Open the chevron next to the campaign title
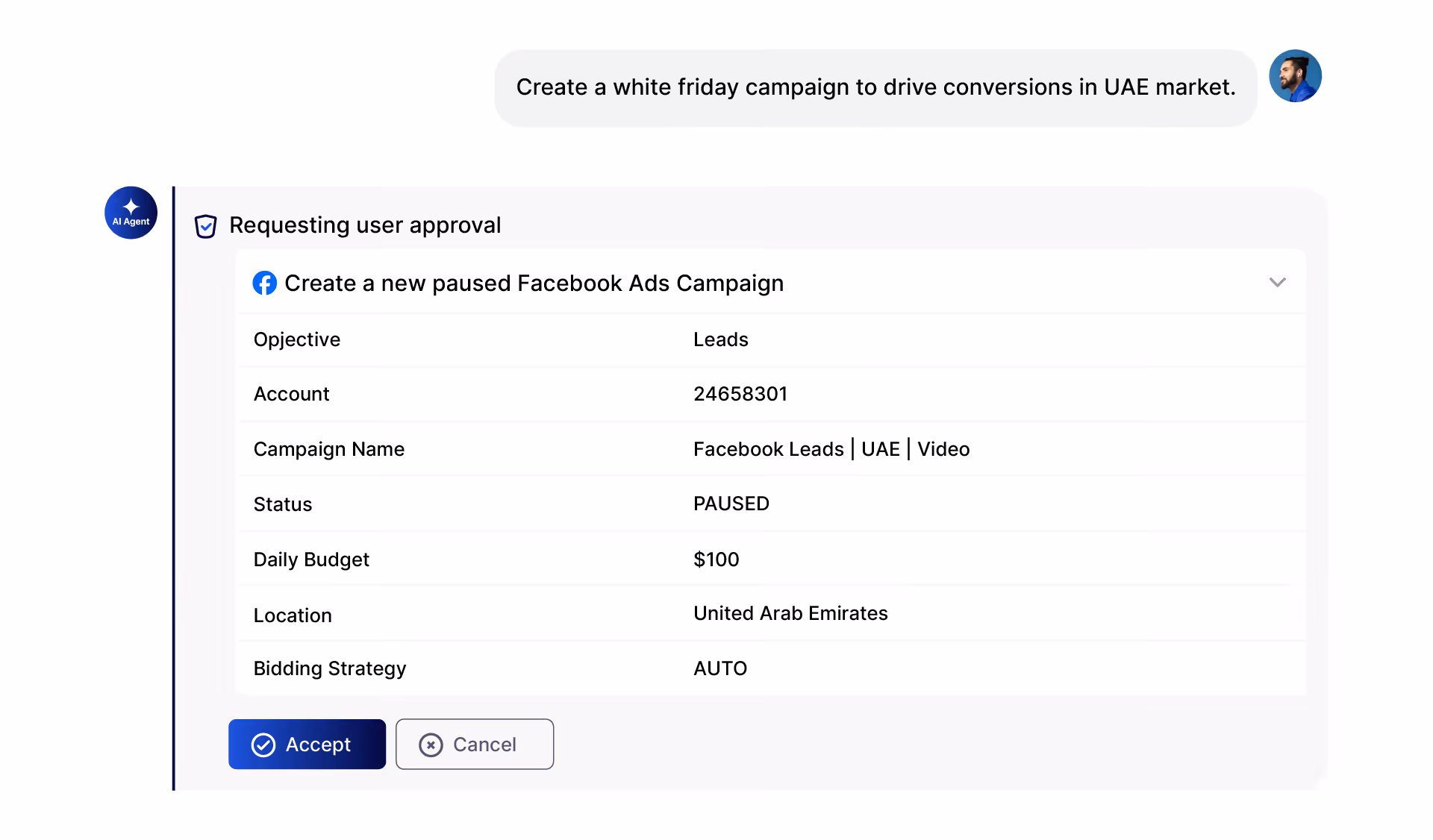This screenshot has width=1433, height=840. point(1277,283)
